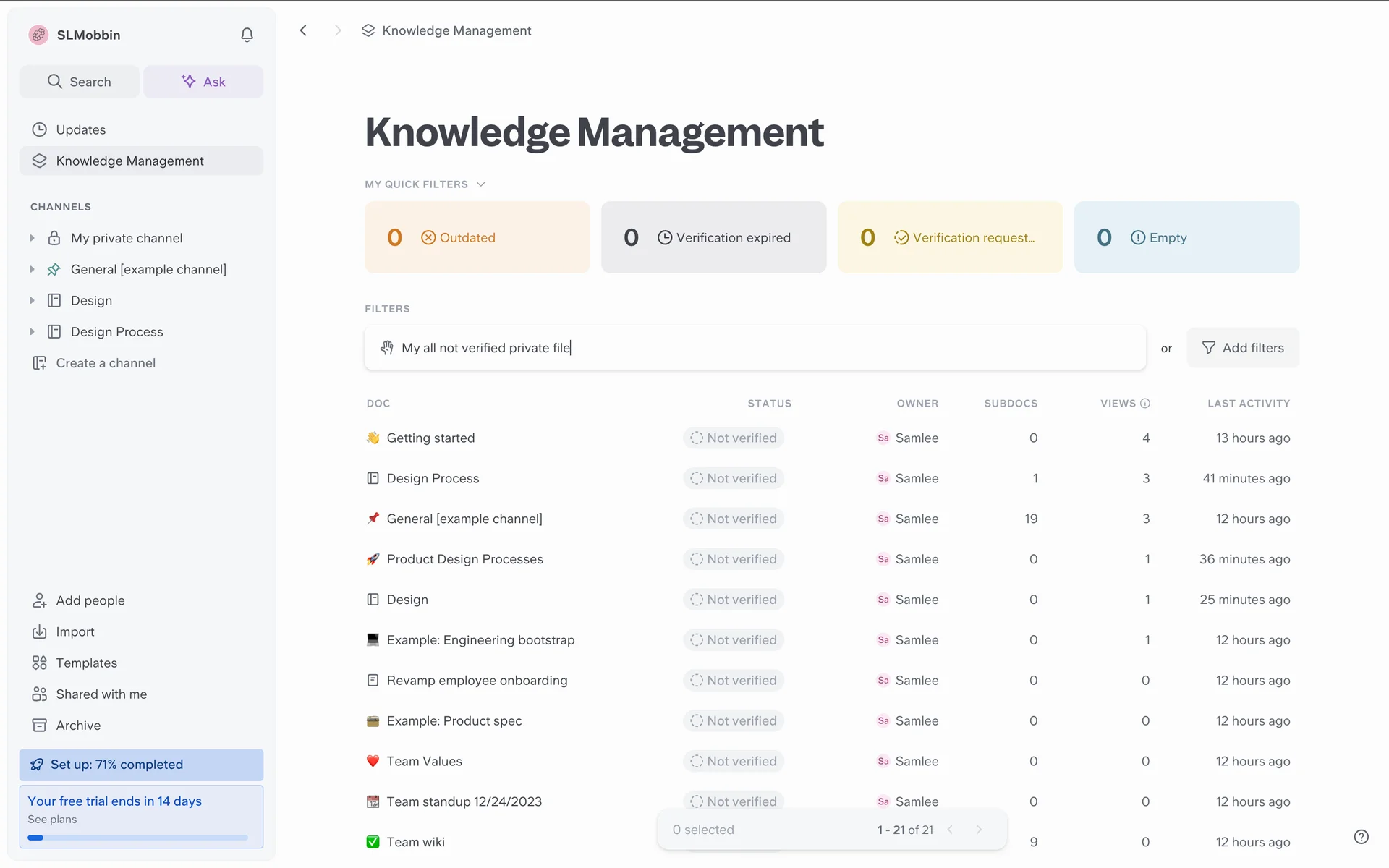This screenshot has height=868, width=1389.
Task: Open the Import option
Action: 75,631
